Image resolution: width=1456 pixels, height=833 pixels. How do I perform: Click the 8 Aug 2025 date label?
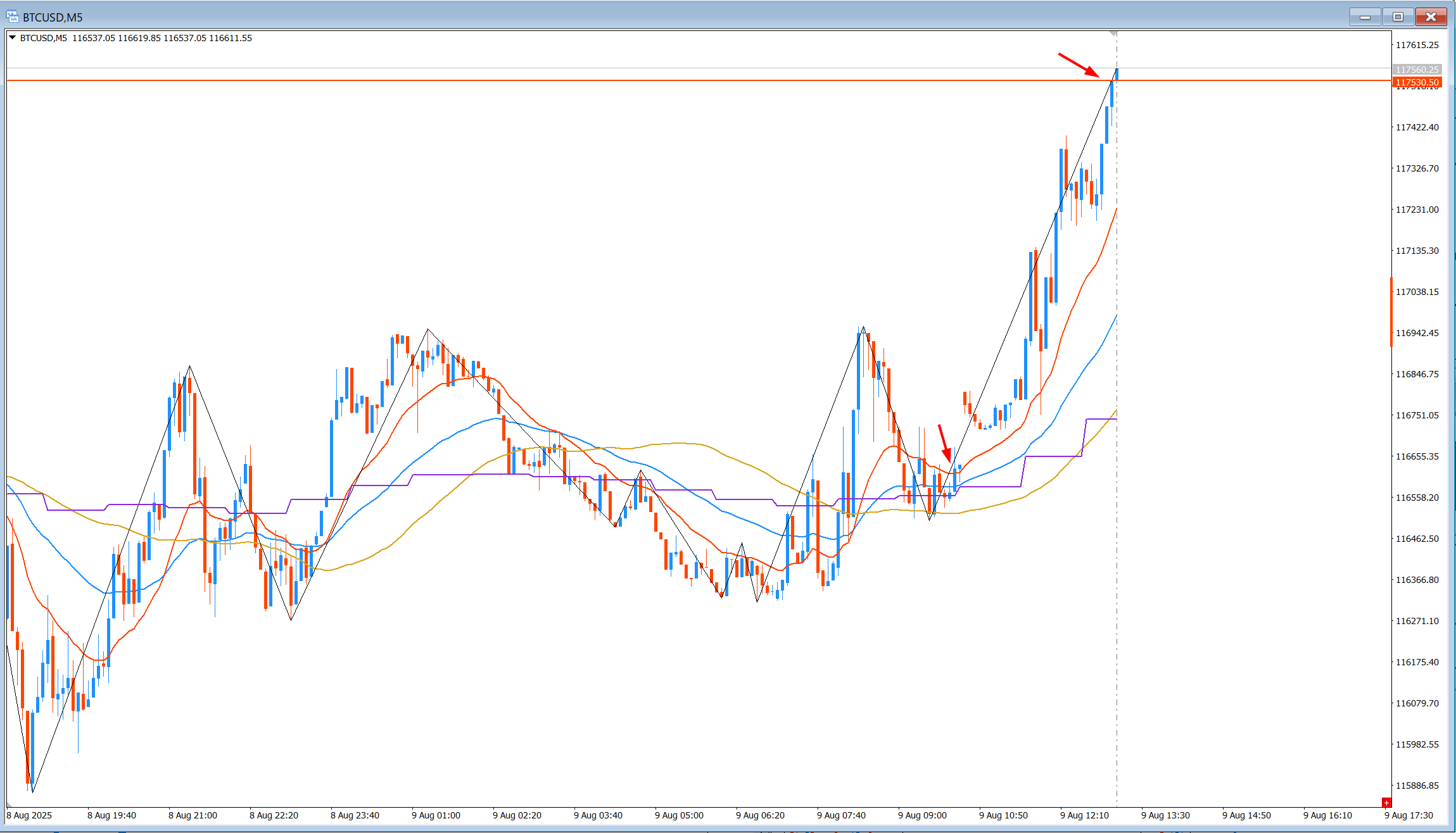pyautogui.click(x=29, y=815)
